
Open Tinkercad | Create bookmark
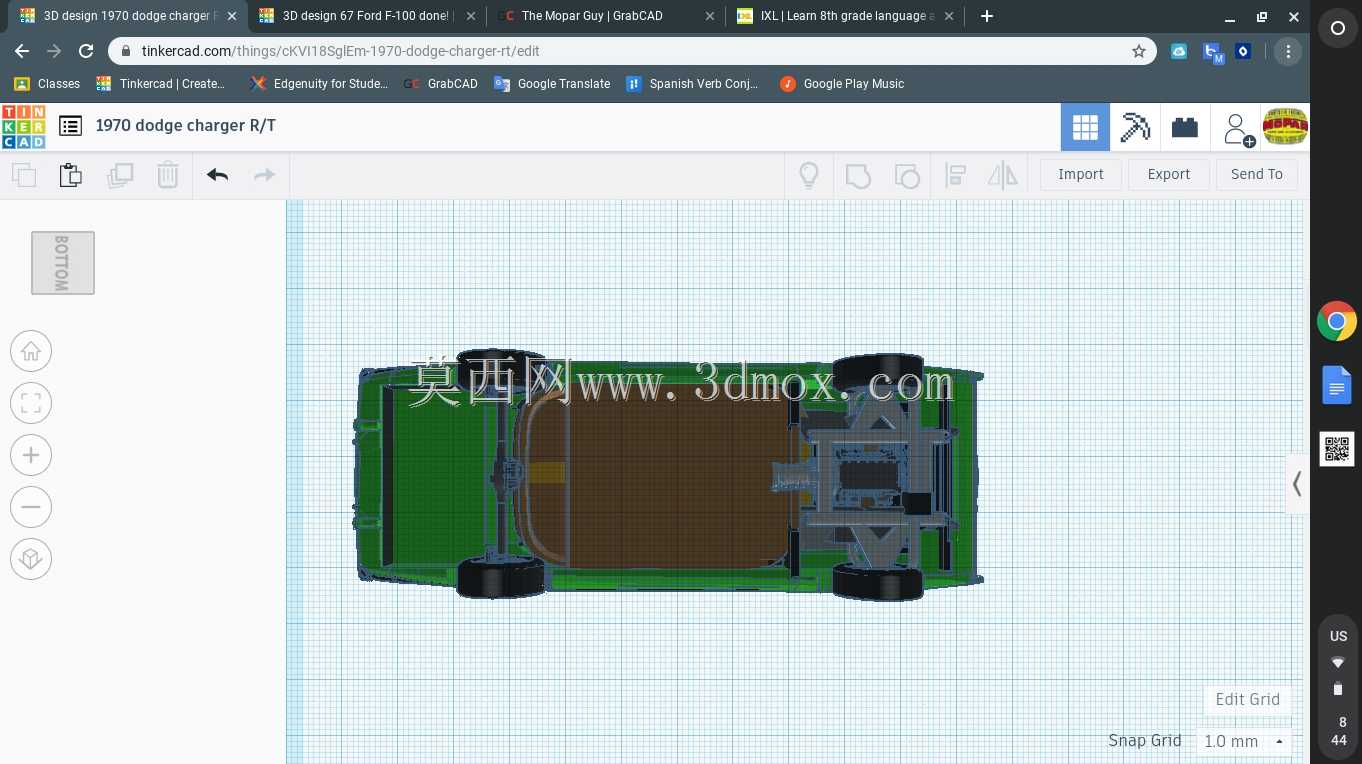tap(161, 84)
